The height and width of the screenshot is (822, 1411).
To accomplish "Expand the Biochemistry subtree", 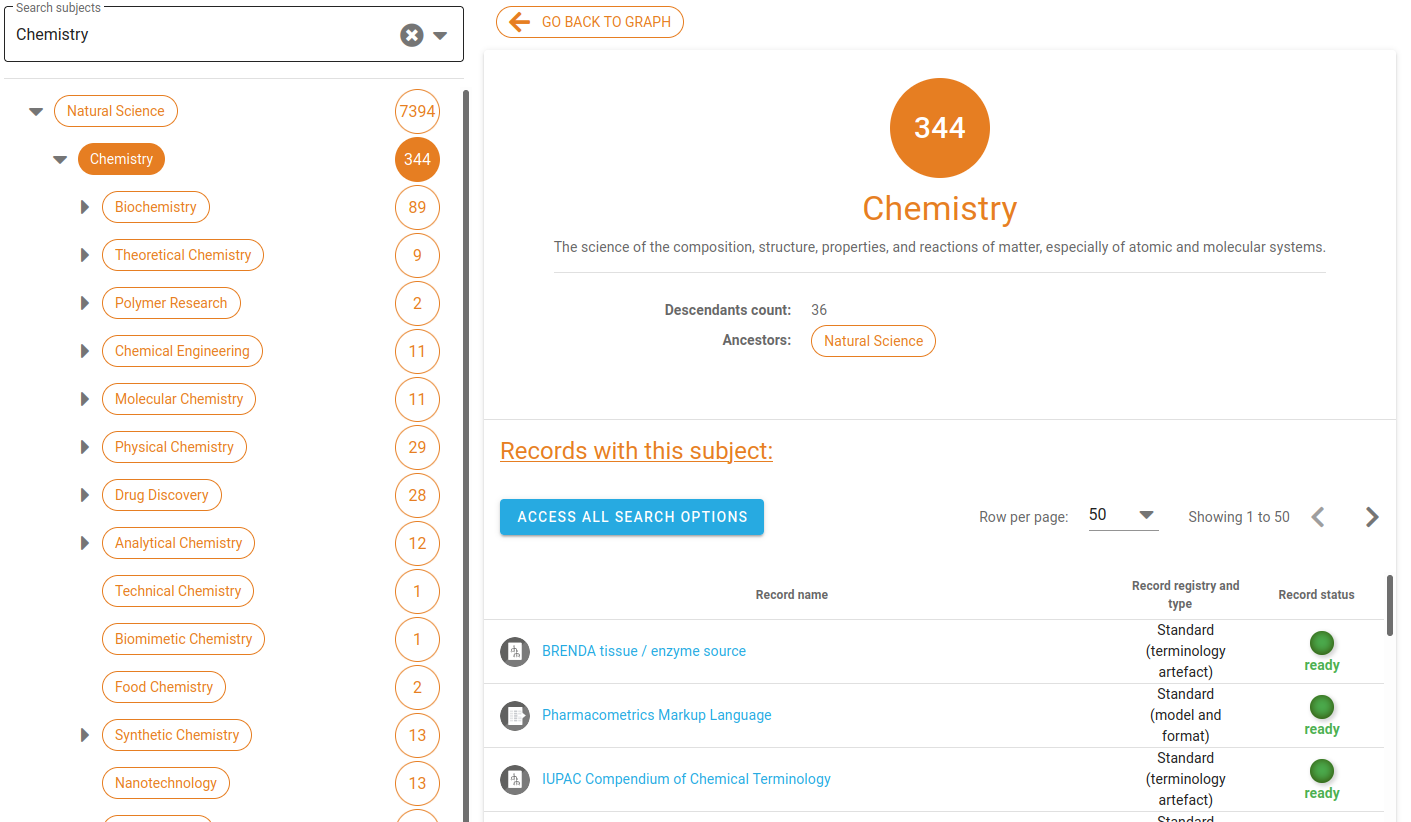I will click(x=85, y=207).
